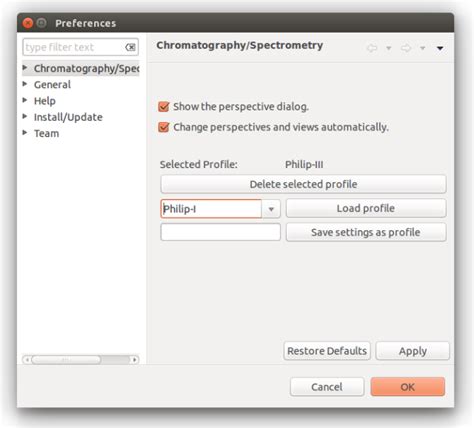
Task: Click Save settings as profile button
Action: [366, 232]
